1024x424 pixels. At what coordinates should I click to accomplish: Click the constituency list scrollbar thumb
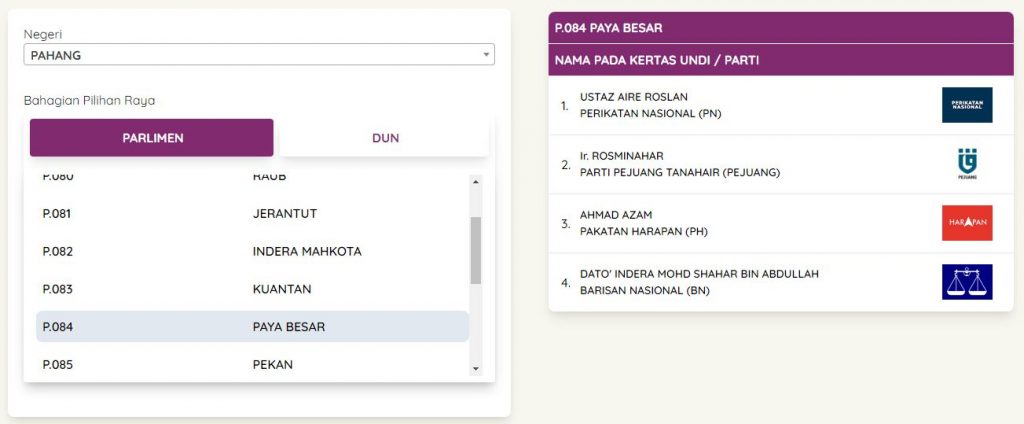[475, 250]
